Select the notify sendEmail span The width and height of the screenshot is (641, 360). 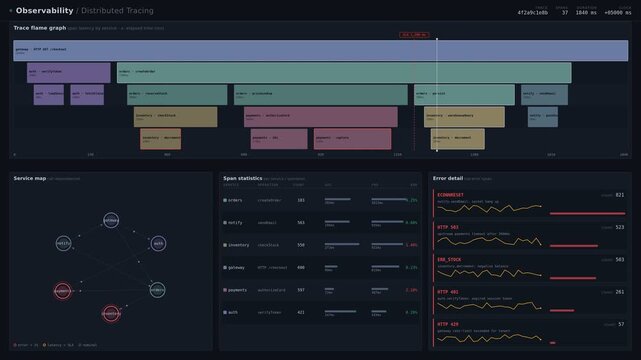tap(545, 95)
